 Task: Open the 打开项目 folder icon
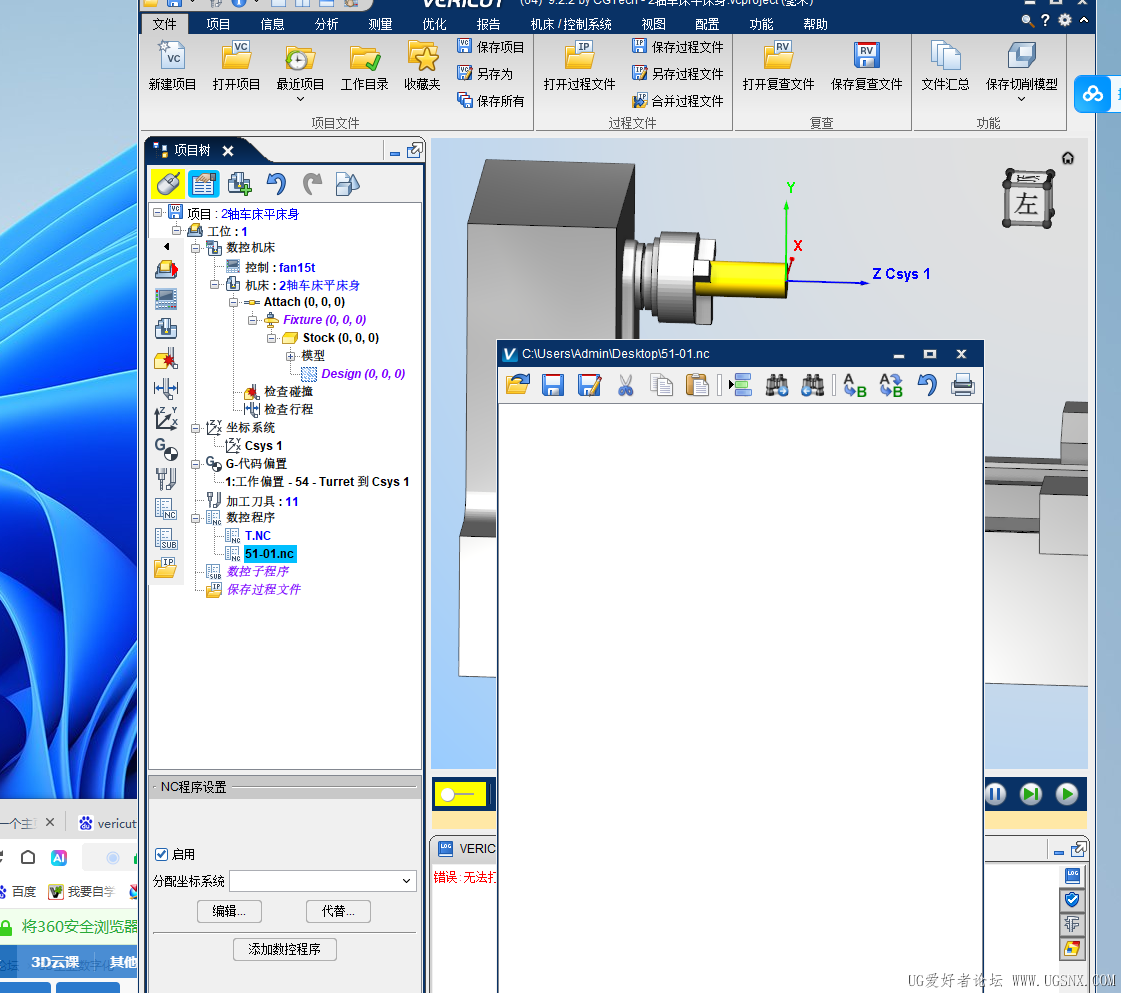click(x=236, y=56)
